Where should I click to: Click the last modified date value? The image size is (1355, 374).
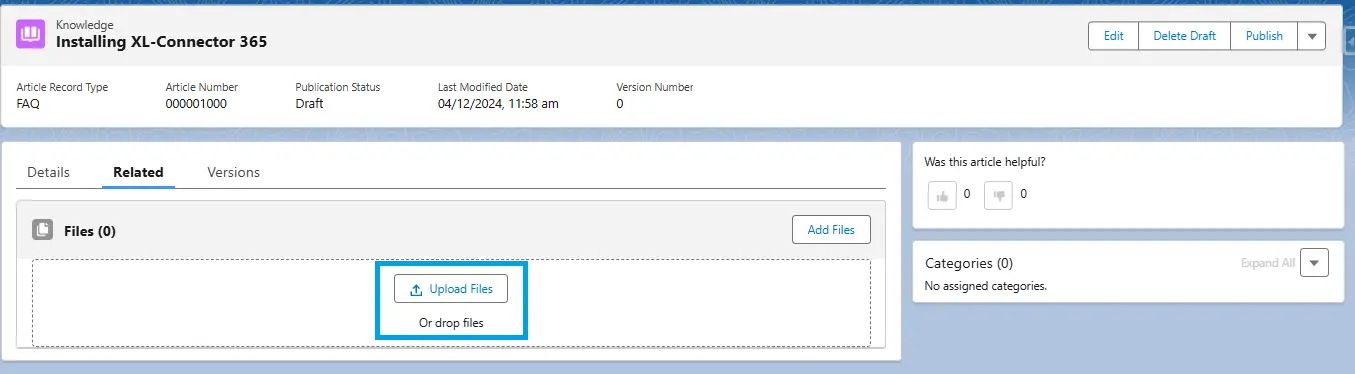click(498, 104)
